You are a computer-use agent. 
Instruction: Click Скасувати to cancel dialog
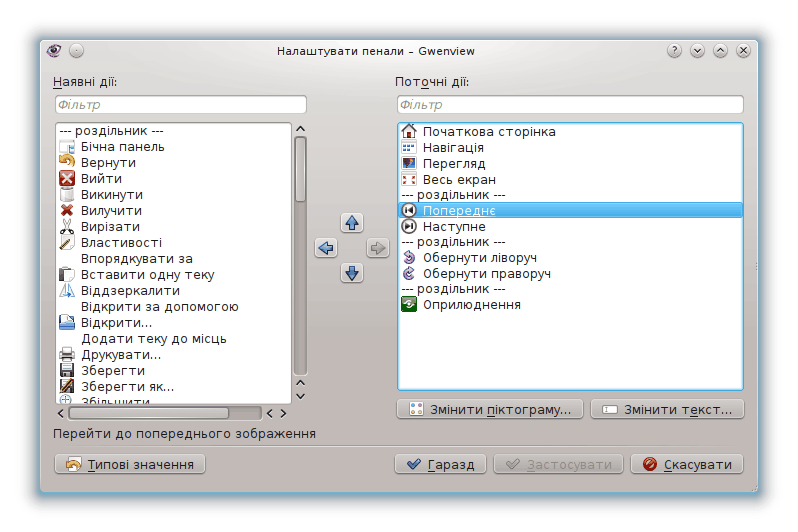[689, 464]
